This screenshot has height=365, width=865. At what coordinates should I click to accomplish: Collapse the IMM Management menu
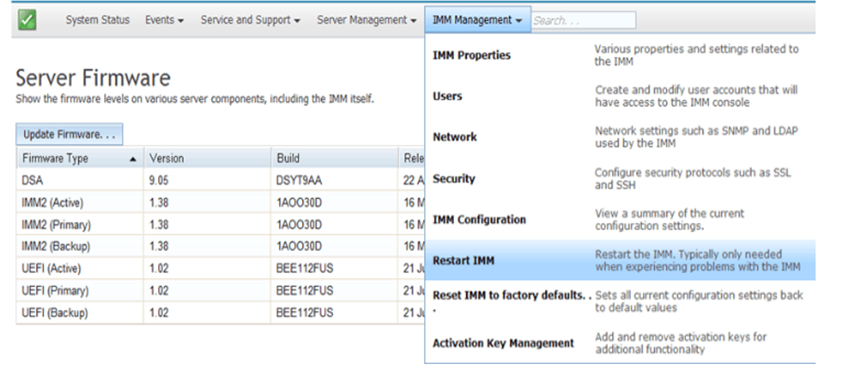point(478,20)
